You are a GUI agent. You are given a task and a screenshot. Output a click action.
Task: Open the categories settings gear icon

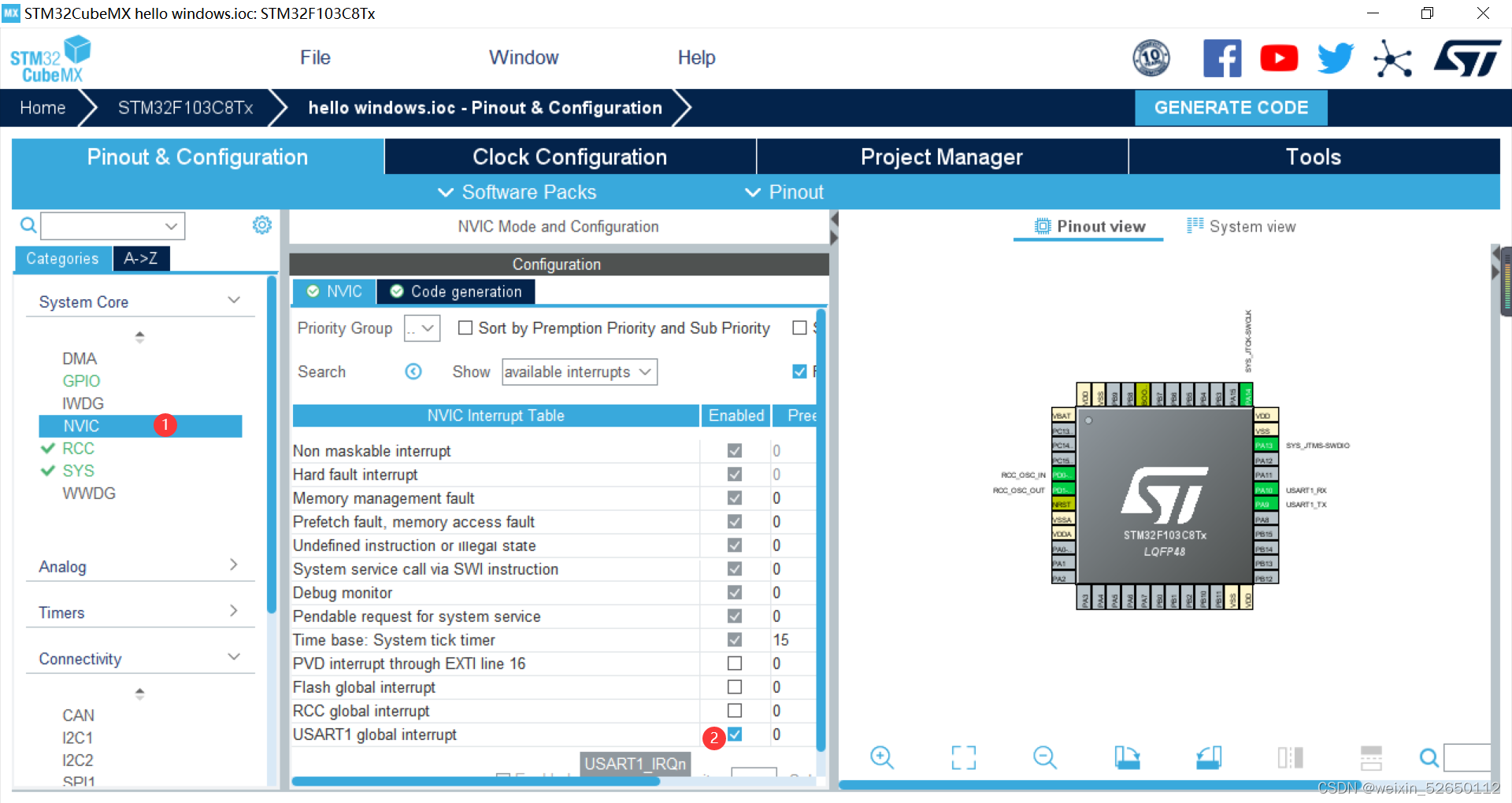(262, 225)
